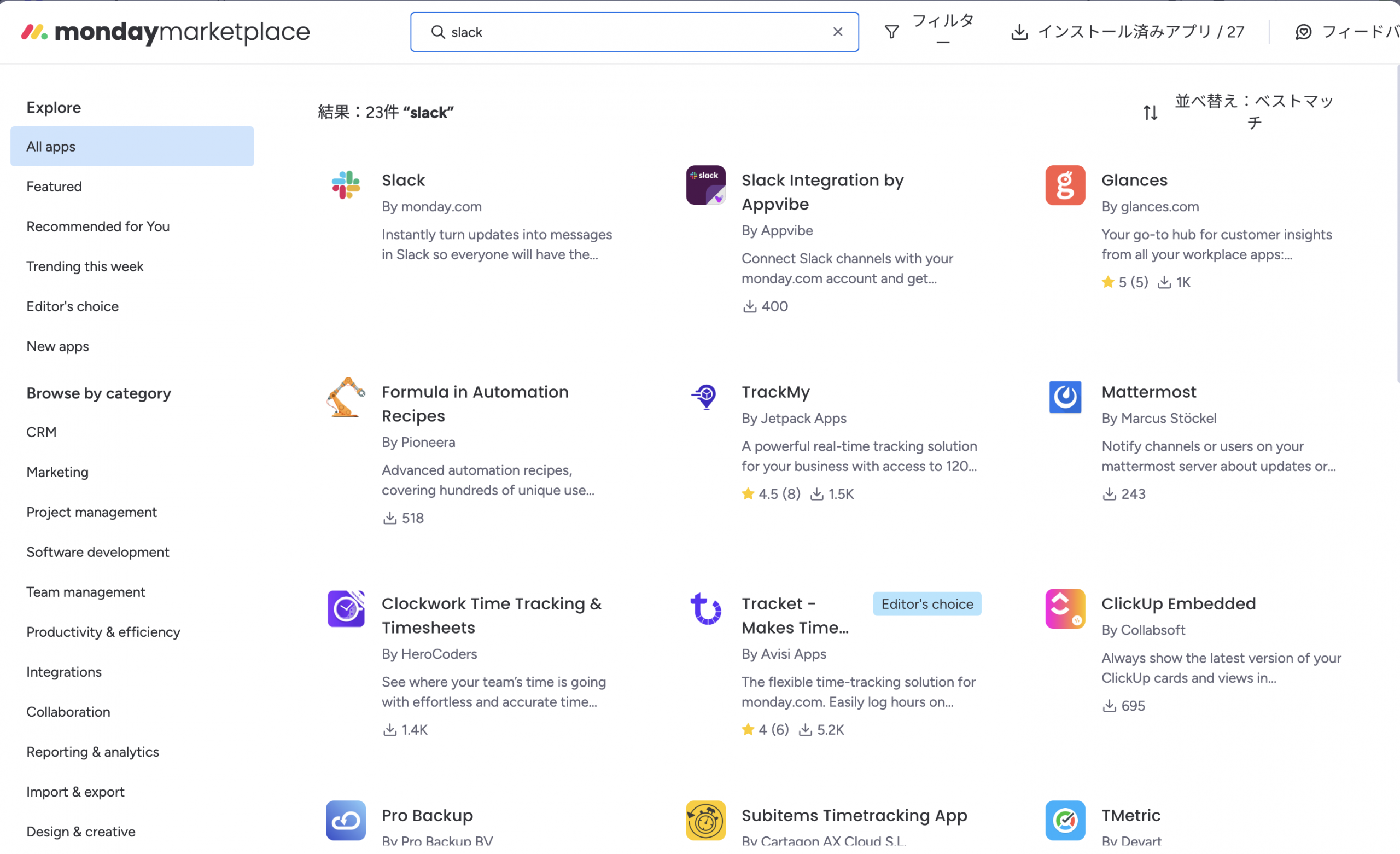
Task: Open the TMetric app title
Action: [x=1131, y=815]
